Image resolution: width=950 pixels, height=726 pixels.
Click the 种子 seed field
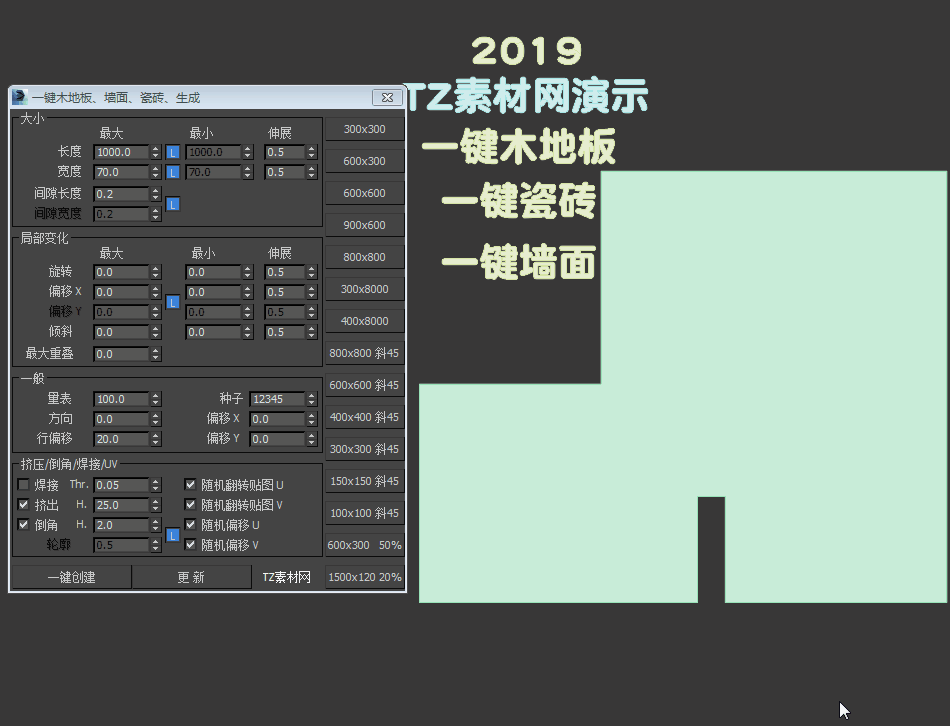[277, 399]
